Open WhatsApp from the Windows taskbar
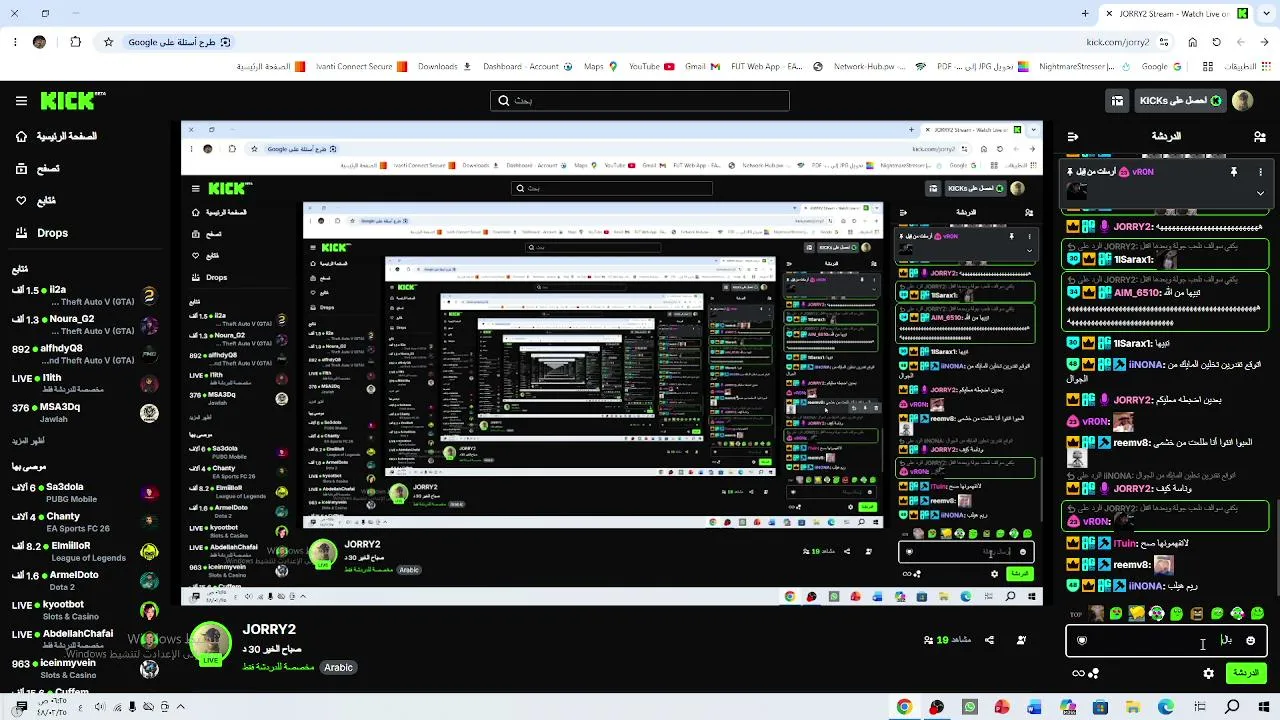This screenshot has width=1280, height=720. (x=969, y=707)
